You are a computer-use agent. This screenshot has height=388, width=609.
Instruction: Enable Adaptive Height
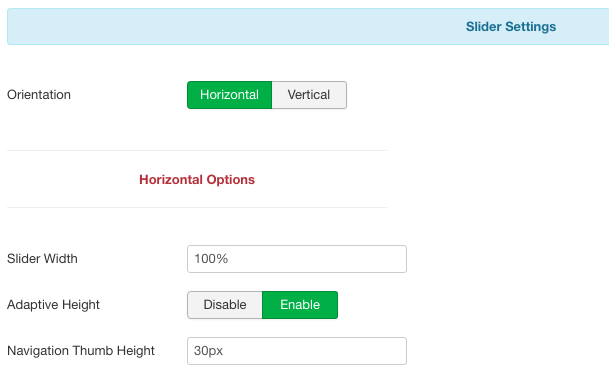pos(300,305)
